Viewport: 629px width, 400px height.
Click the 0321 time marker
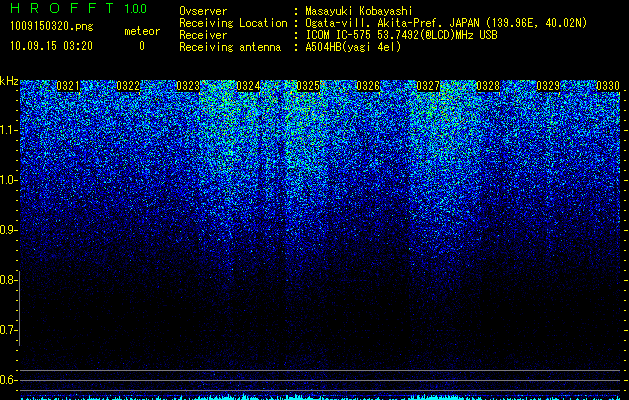coord(68,86)
